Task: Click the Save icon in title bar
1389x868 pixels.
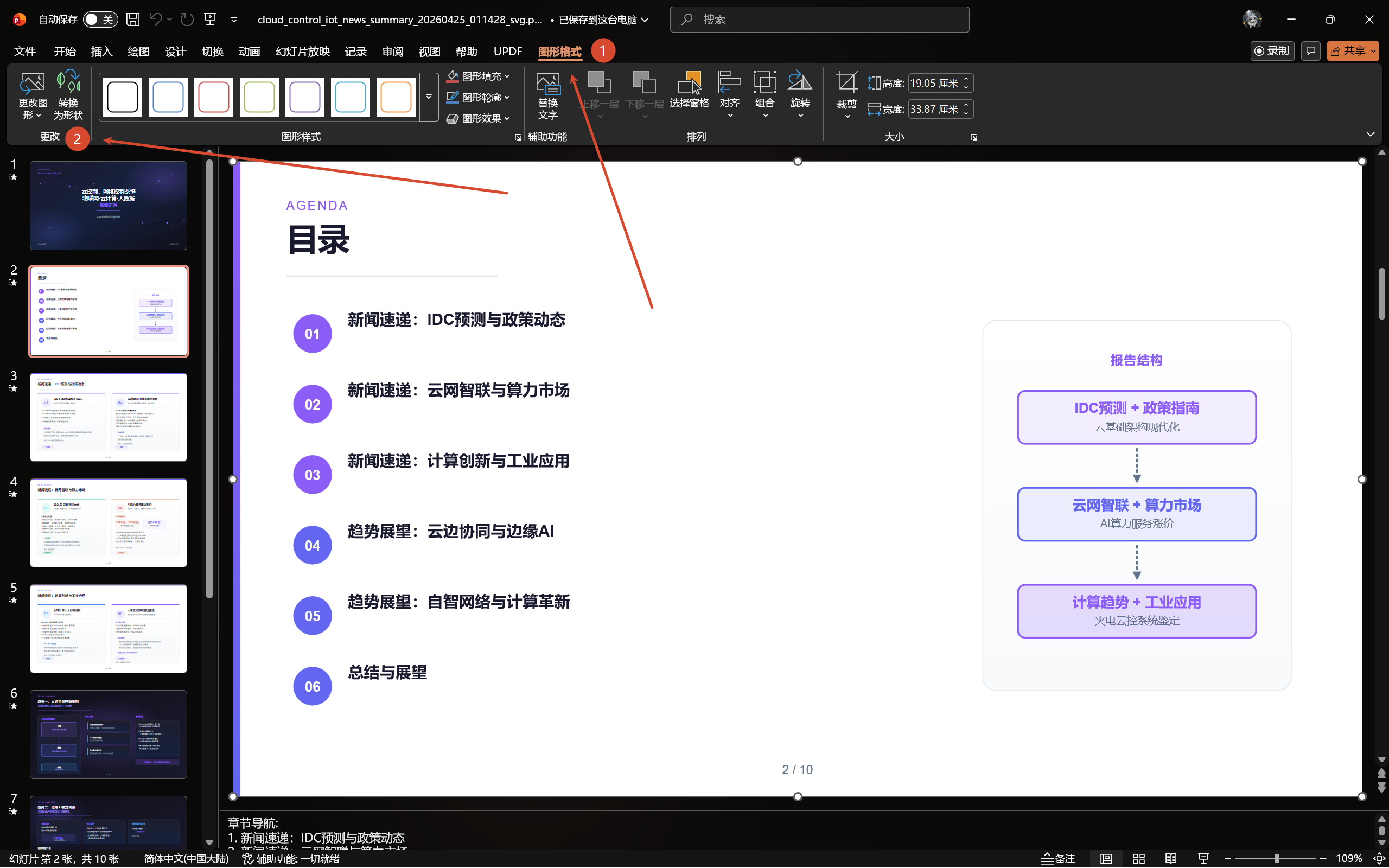Action: coord(132,20)
